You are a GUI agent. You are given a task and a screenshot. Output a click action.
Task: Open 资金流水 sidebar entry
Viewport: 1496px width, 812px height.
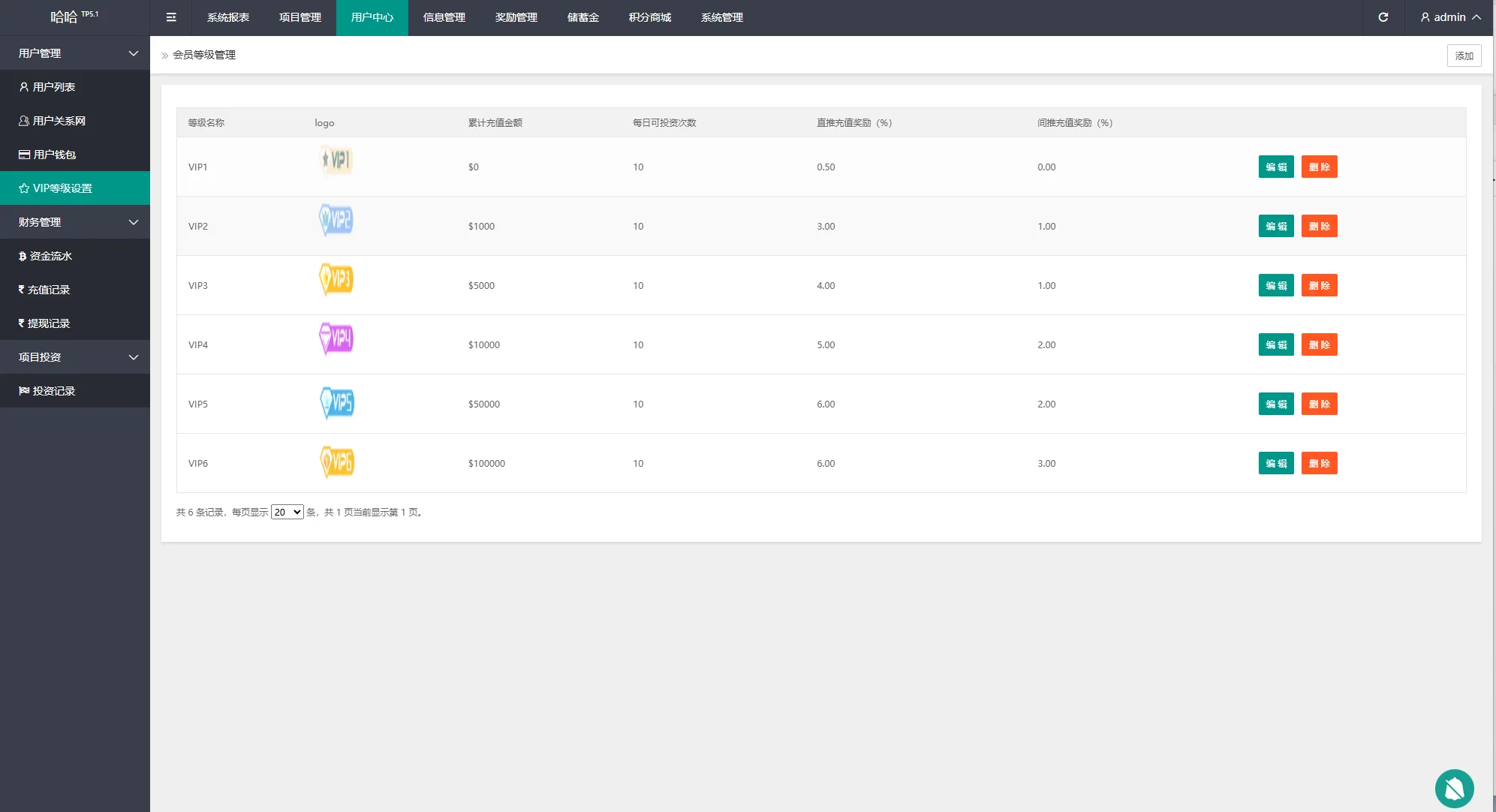pos(50,256)
